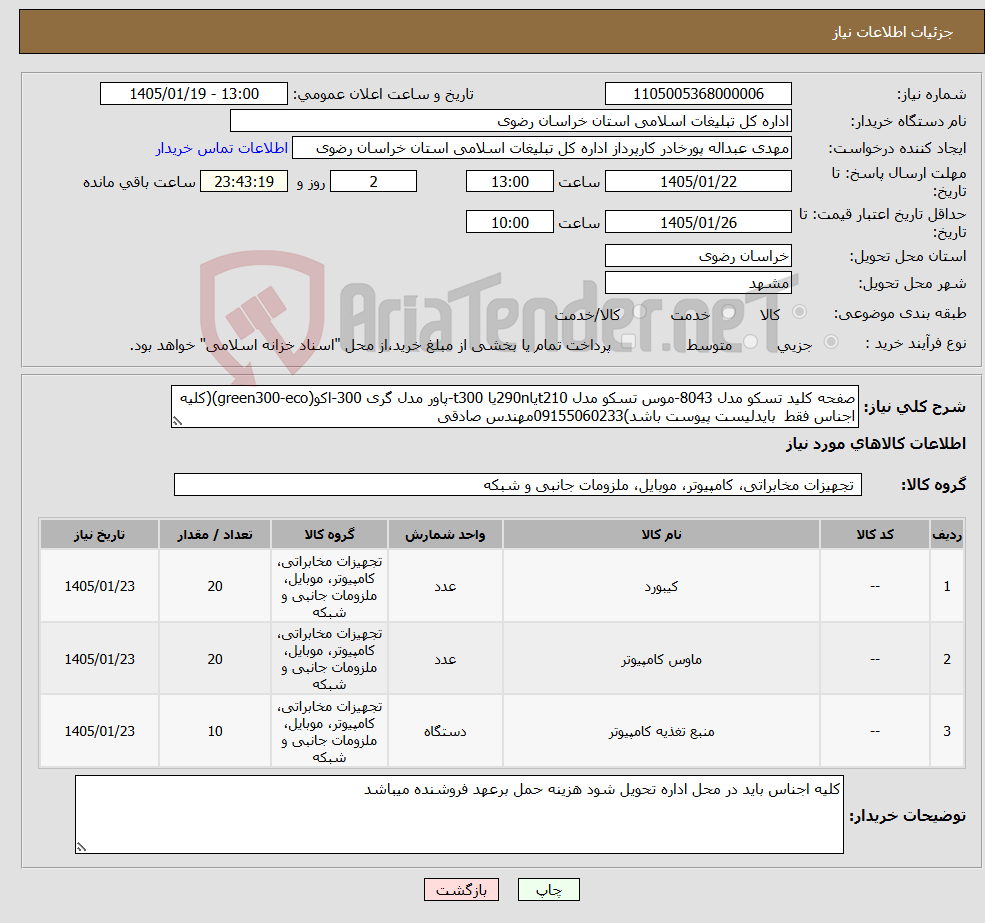The height and width of the screenshot is (923, 985).
Task: Click the remaining days field showing 2
Action: pyautogui.click(x=373, y=182)
